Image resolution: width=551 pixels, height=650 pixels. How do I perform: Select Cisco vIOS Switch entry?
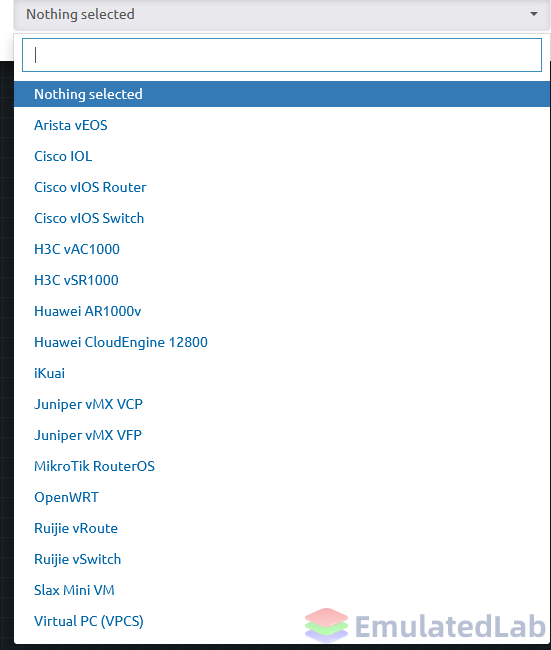click(282, 218)
